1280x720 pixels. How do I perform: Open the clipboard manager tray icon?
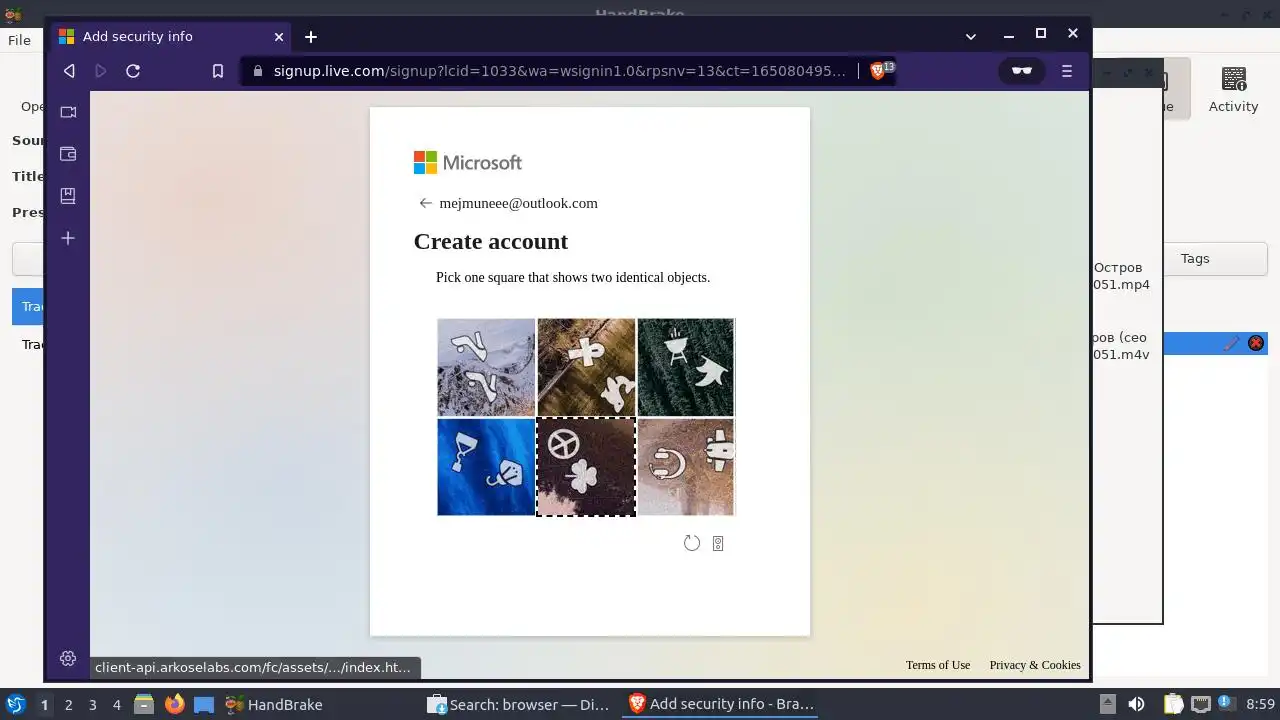pyautogui.click(x=1173, y=704)
